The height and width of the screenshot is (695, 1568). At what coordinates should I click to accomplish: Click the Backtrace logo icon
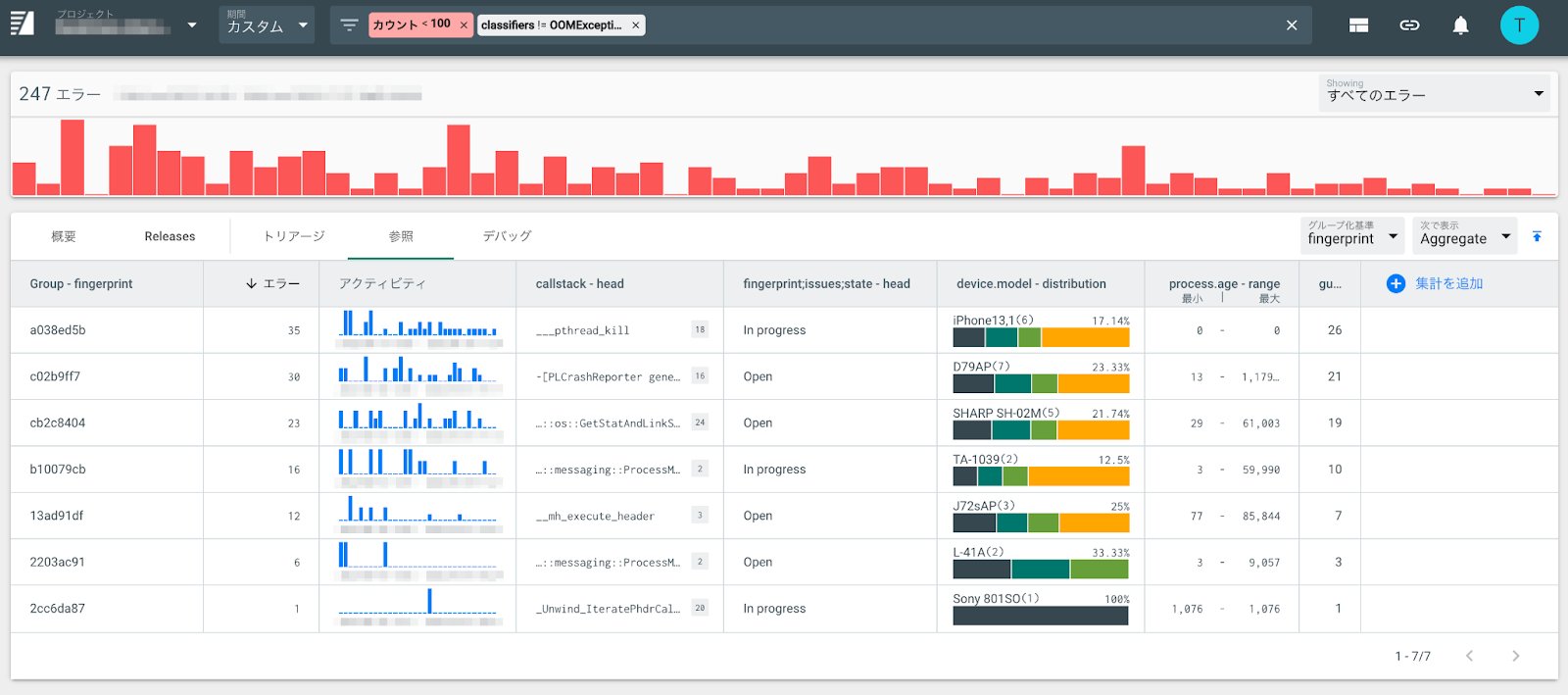coord(22,25)
